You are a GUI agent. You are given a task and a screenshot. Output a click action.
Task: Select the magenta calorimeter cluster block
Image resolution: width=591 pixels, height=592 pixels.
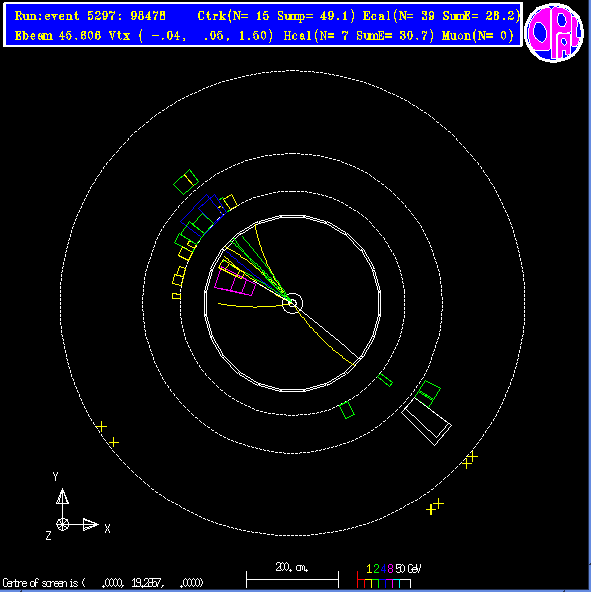pos(235,281)
